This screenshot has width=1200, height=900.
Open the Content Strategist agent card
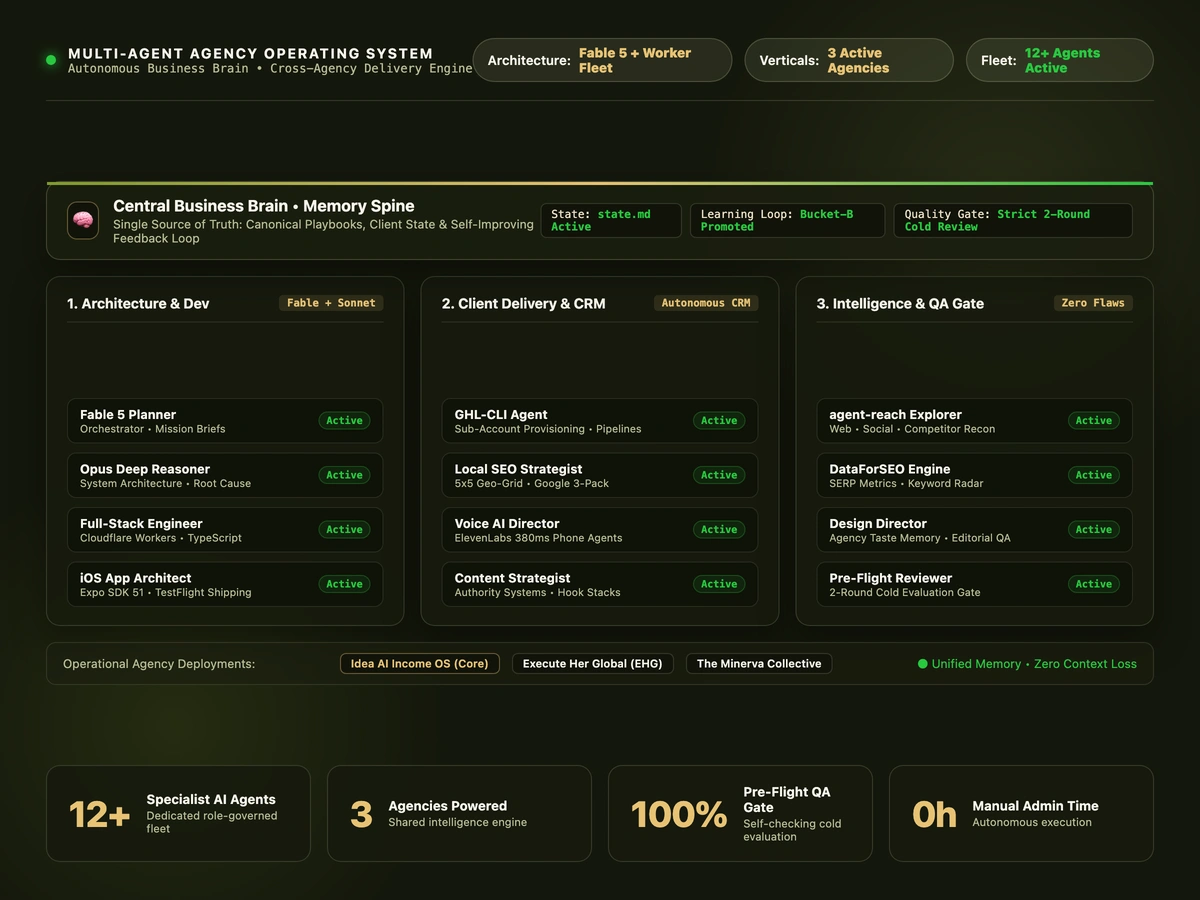(600, 584)
